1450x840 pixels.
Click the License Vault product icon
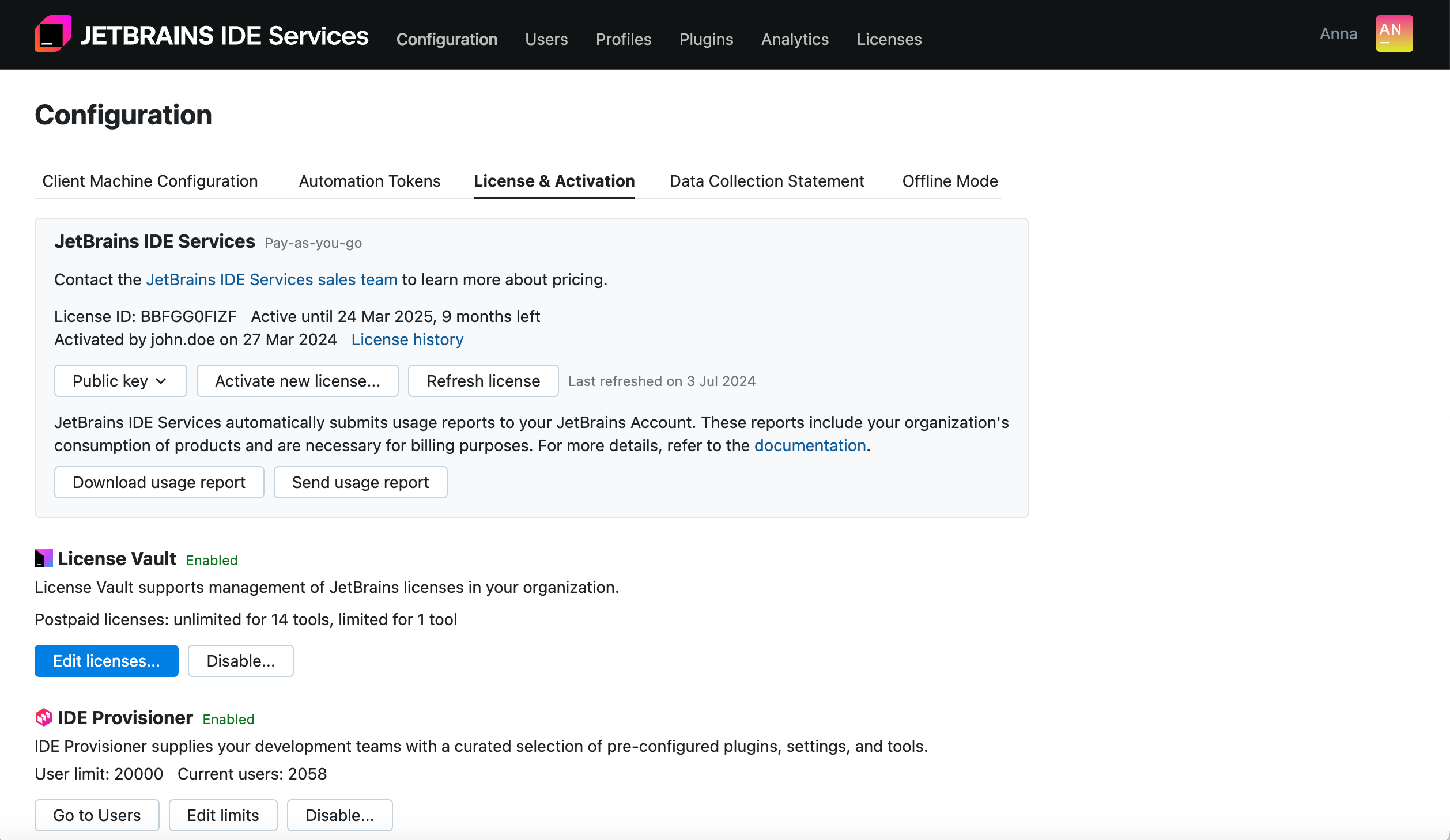44,558
